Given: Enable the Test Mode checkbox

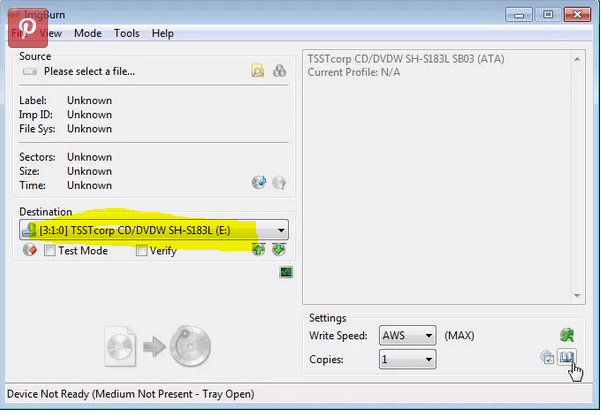Looking at the screenshot, I should pyautogui.click(x=49, y=251).
